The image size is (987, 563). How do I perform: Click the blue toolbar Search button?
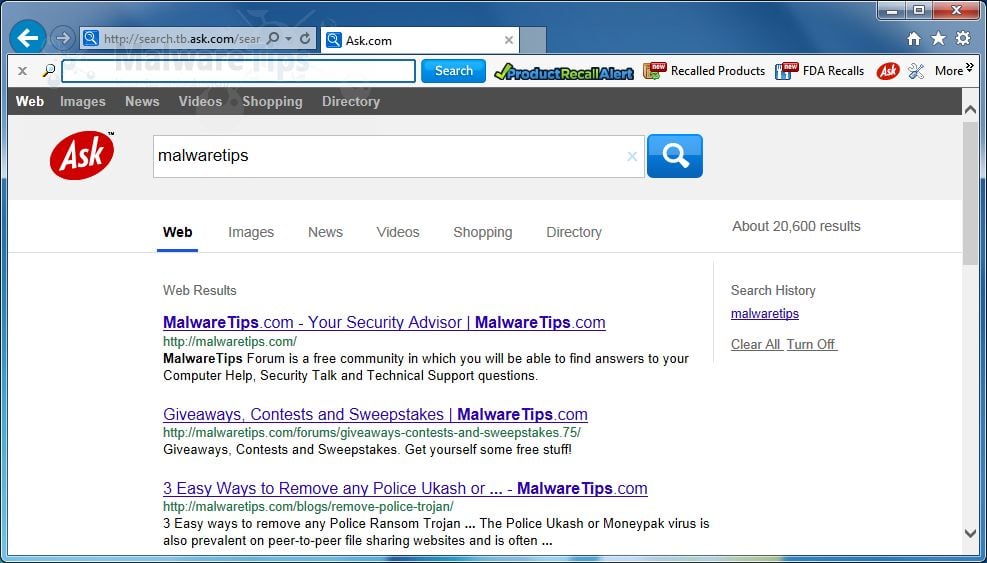pyautogui.click(x=453, y=71)
